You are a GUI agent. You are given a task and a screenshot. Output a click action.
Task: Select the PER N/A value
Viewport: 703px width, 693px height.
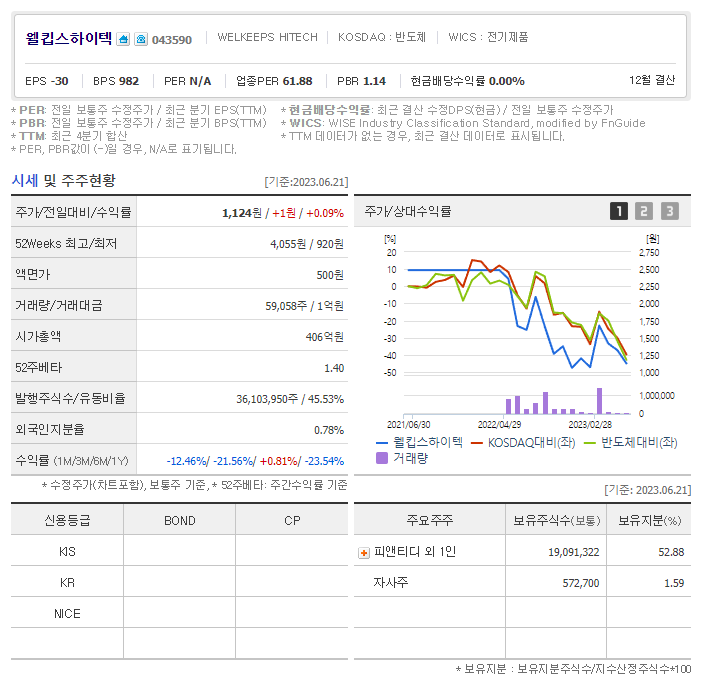(x=187, y=81)
